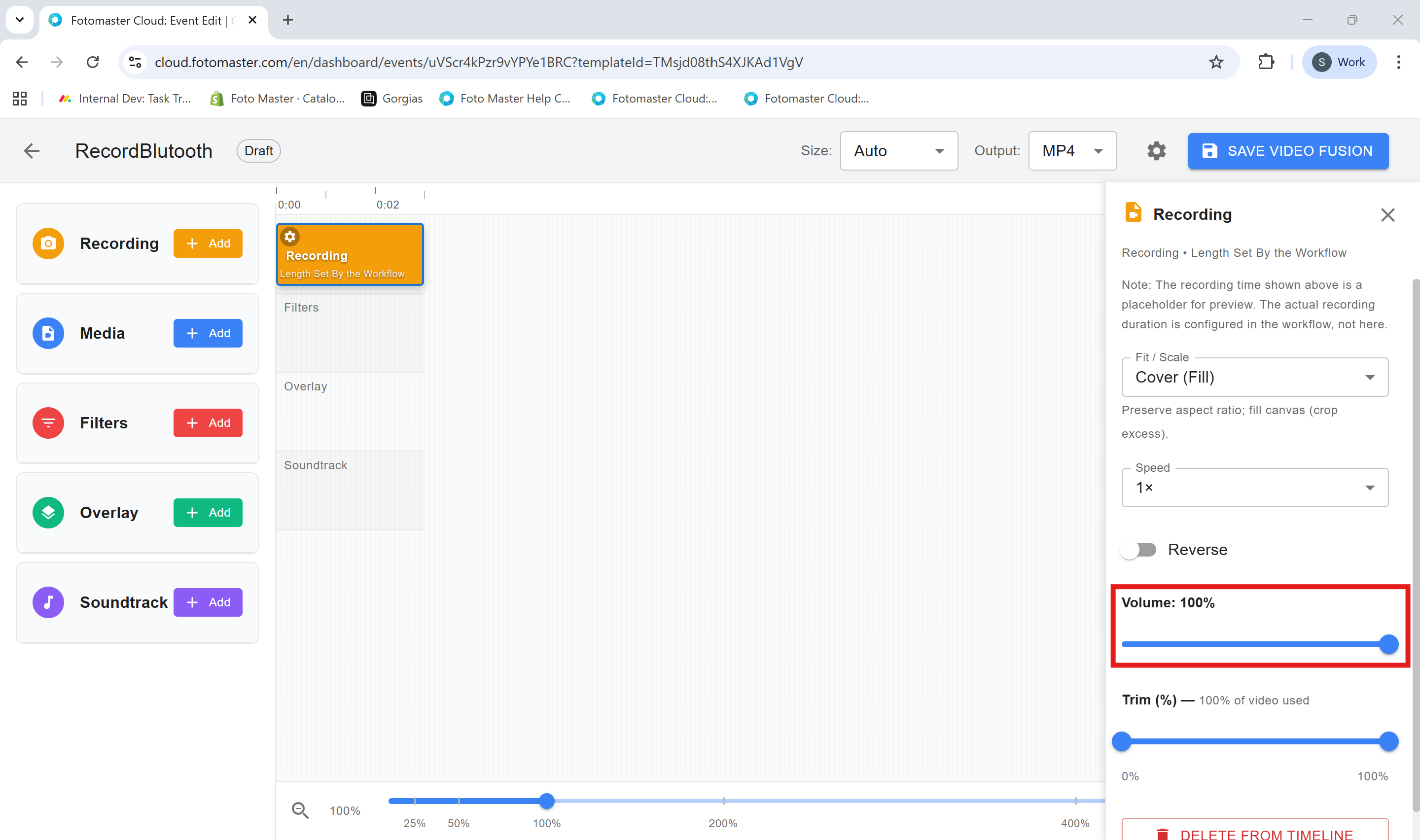Toggle the Reverse switch
The width and height of the screenshot is (1420, 840).
tap(1139, 550)
